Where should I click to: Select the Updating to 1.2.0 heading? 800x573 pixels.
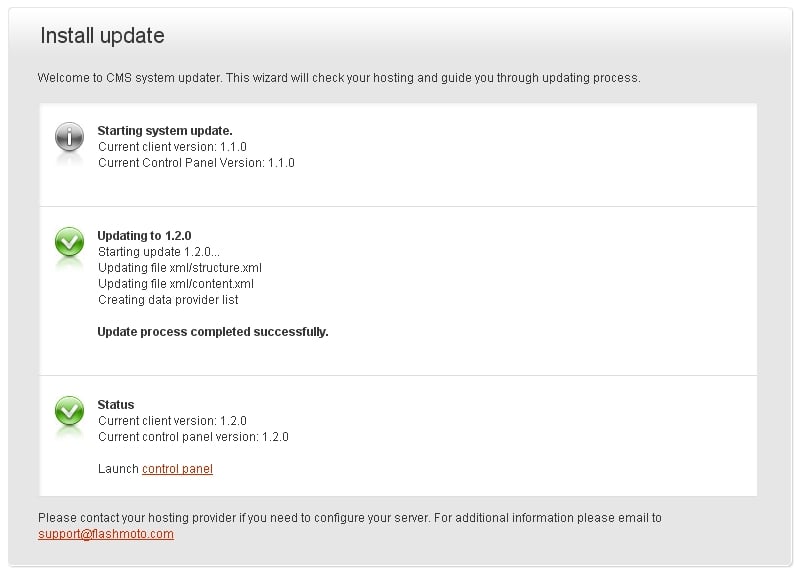click(144, 236)
